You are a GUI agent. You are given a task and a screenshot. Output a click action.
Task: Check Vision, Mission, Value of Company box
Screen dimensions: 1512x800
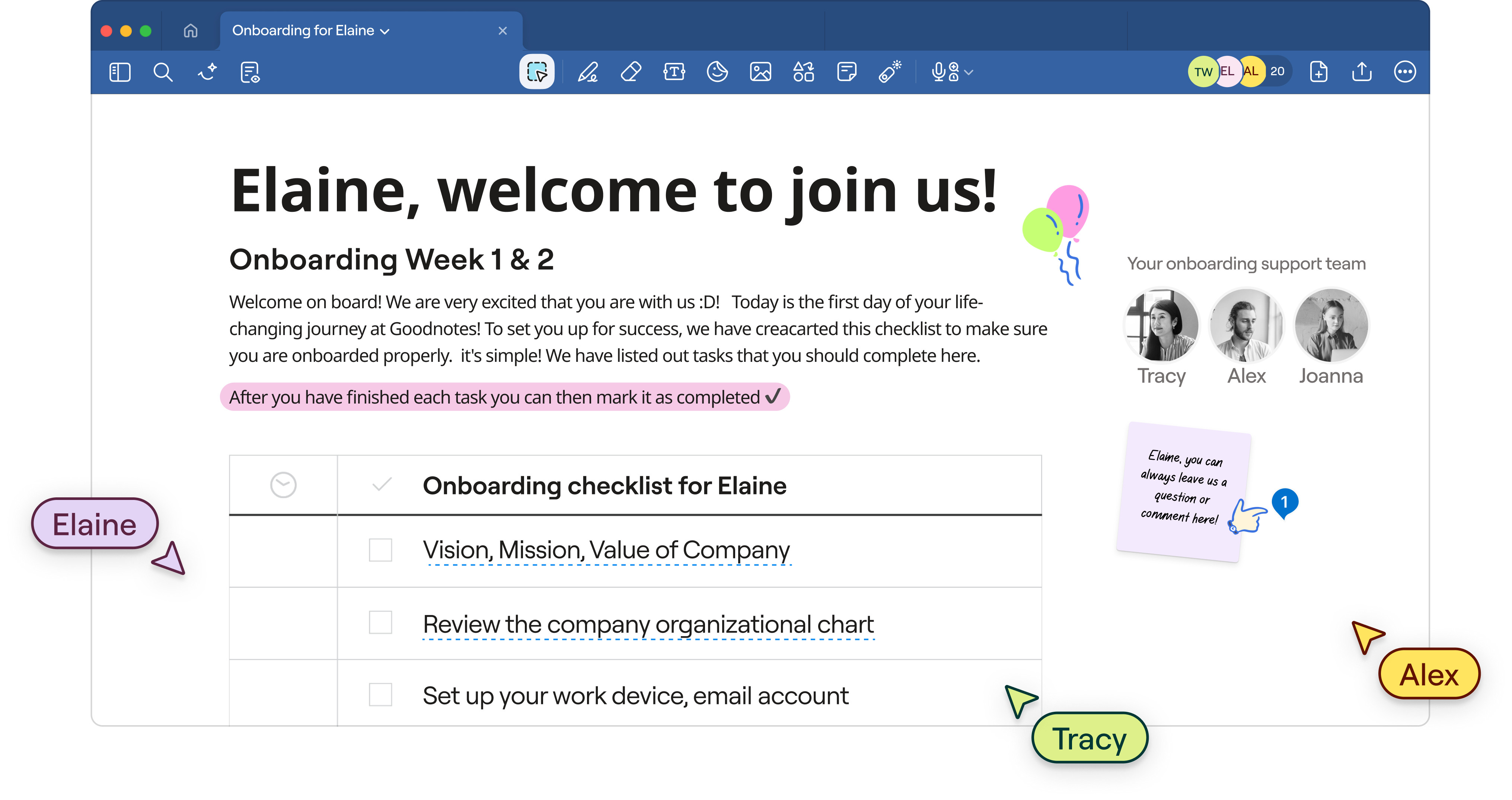click(380, 550)
